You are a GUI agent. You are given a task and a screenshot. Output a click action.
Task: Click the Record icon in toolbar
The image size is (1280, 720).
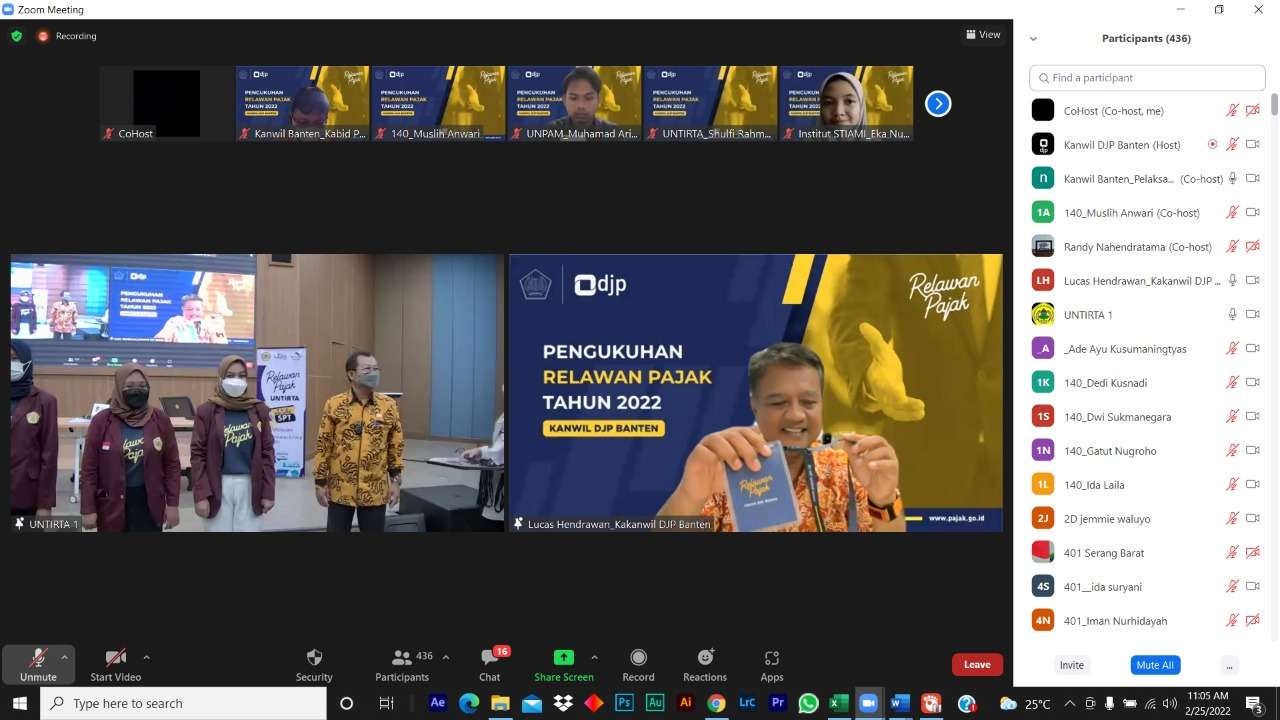click(638, 657)
